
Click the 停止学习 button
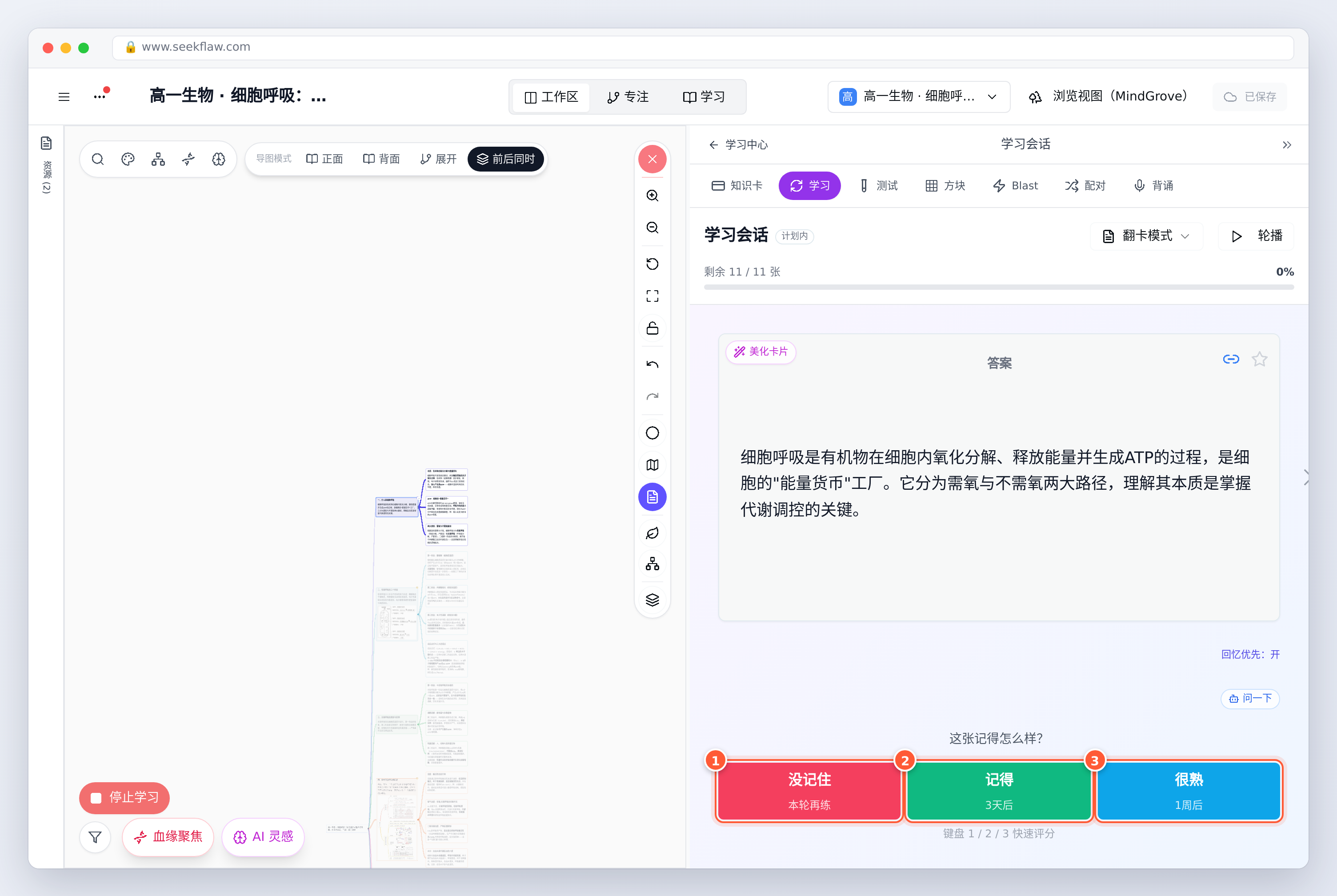tap(124, 798)
